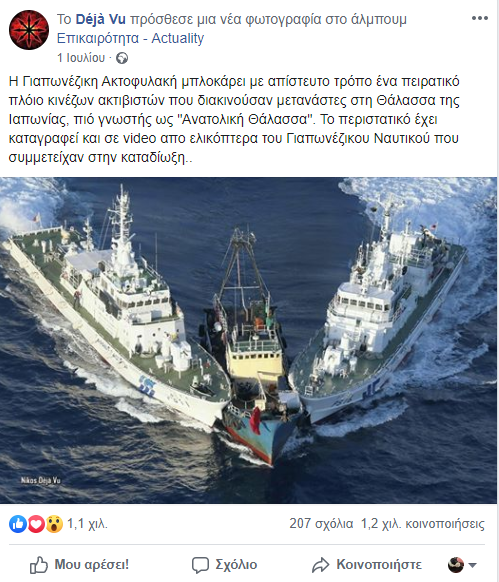499x582 pixels.
Task: Click the thumbs-up outline beside Μου αρέσει!
Action: coord(39,565)
